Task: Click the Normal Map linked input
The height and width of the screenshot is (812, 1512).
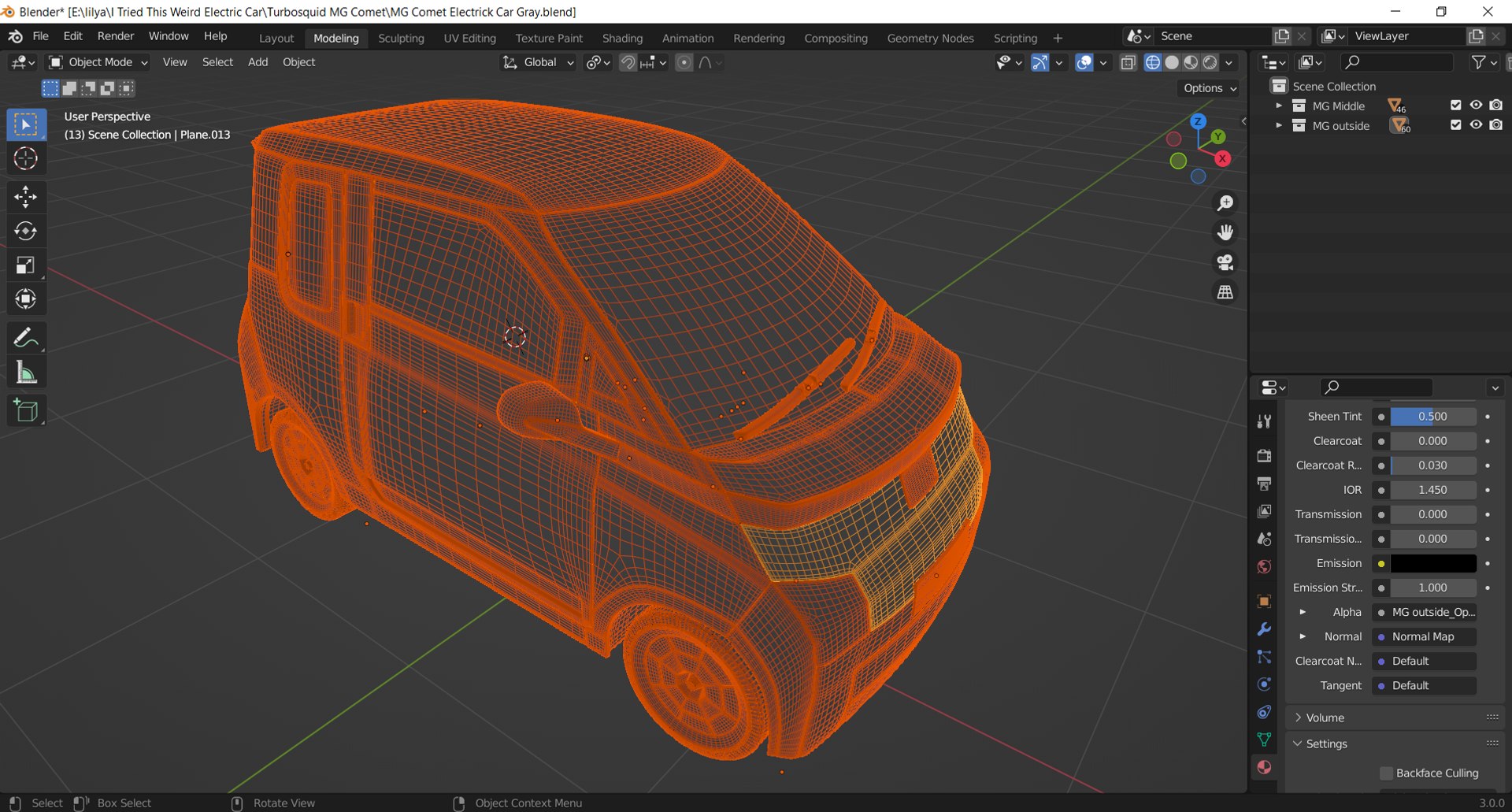Action: (1424, 636)
